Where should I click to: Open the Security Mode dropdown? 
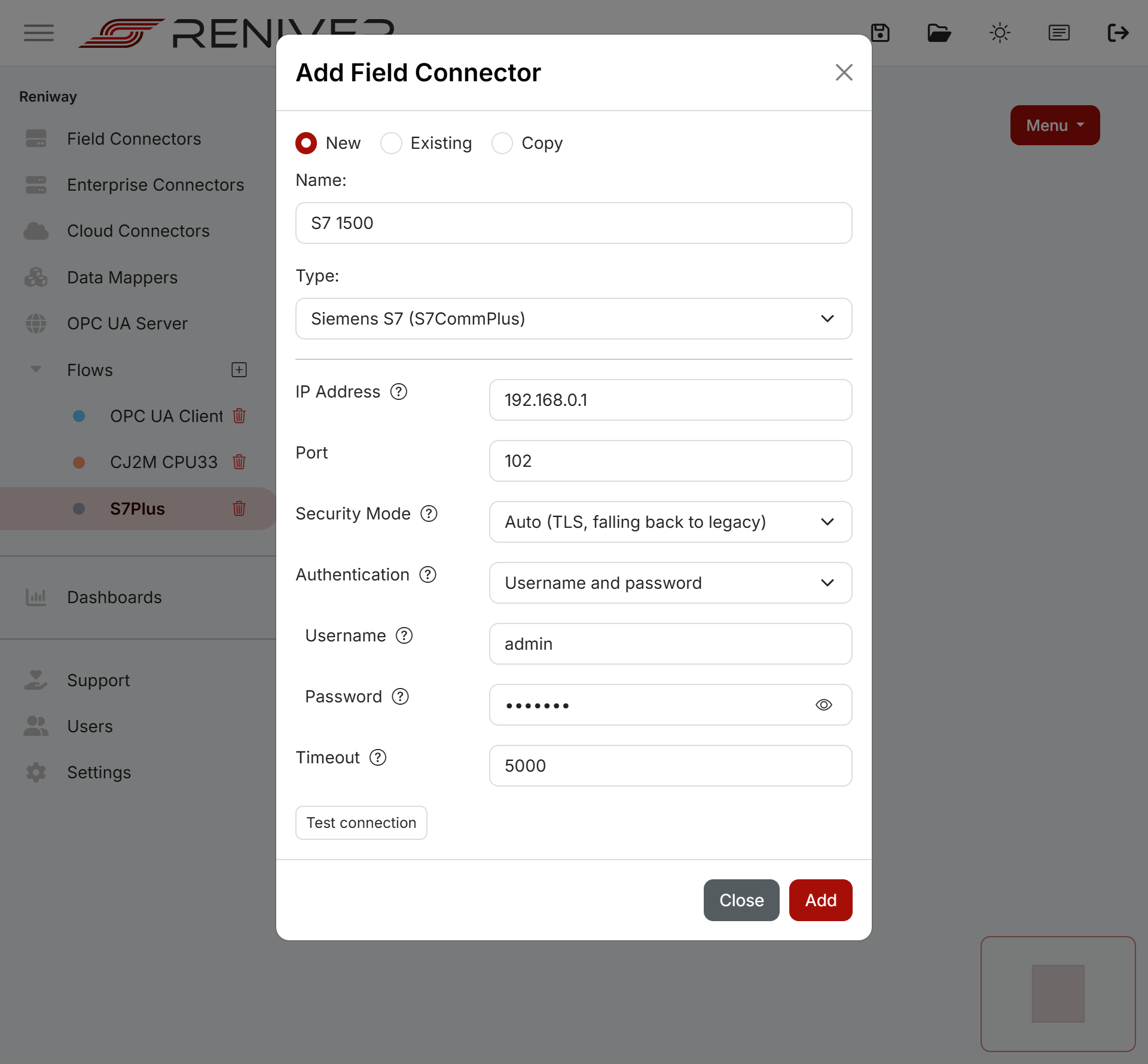click(x=671, y=522)
